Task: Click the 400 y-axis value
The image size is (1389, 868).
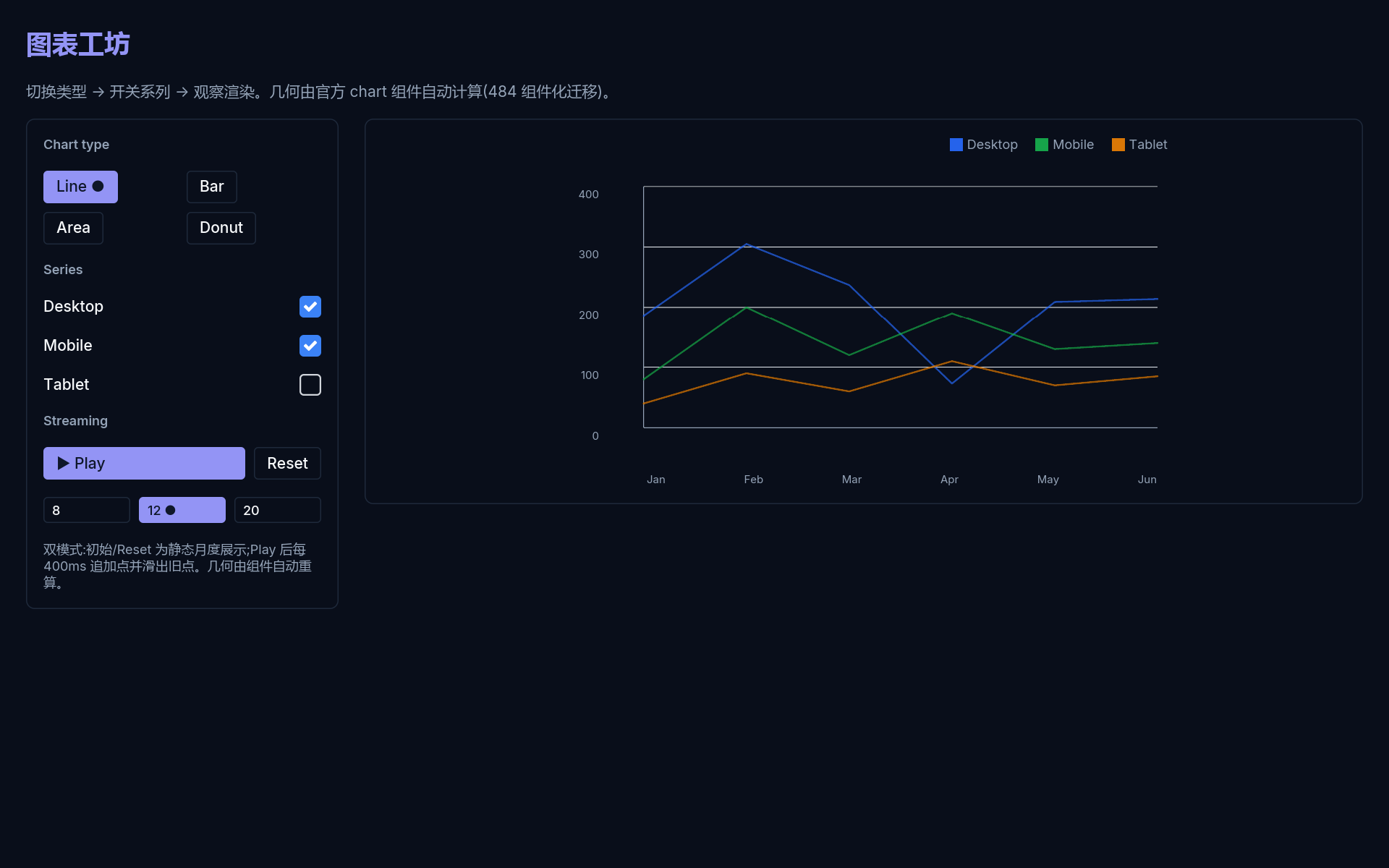Action: pyautogui.click(x=589, y=195)
